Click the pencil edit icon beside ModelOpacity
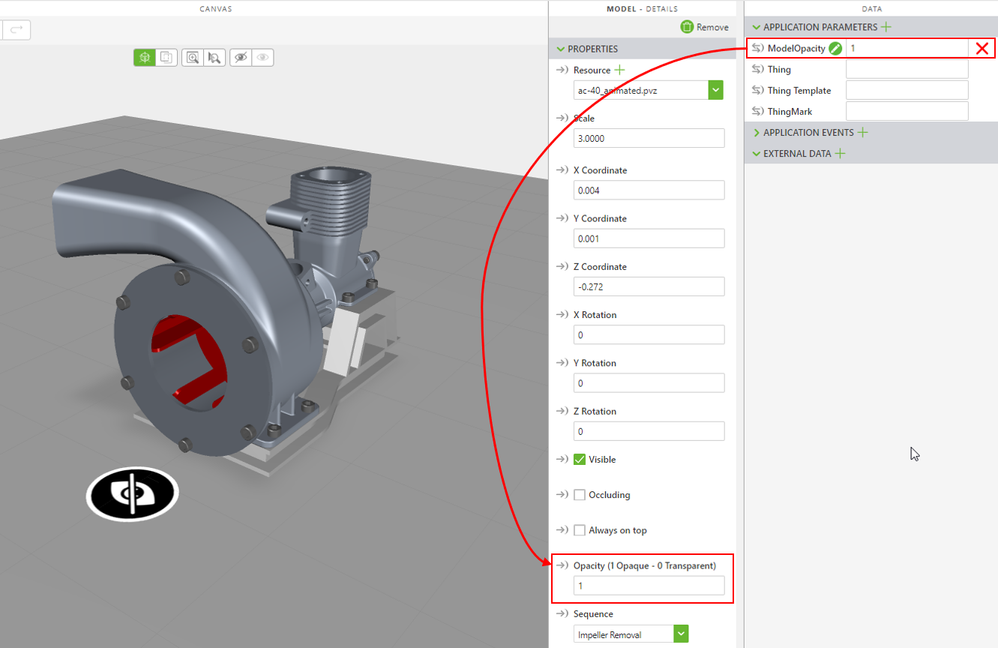Screen dimensions: 998x648 click(x=835, y=48)
